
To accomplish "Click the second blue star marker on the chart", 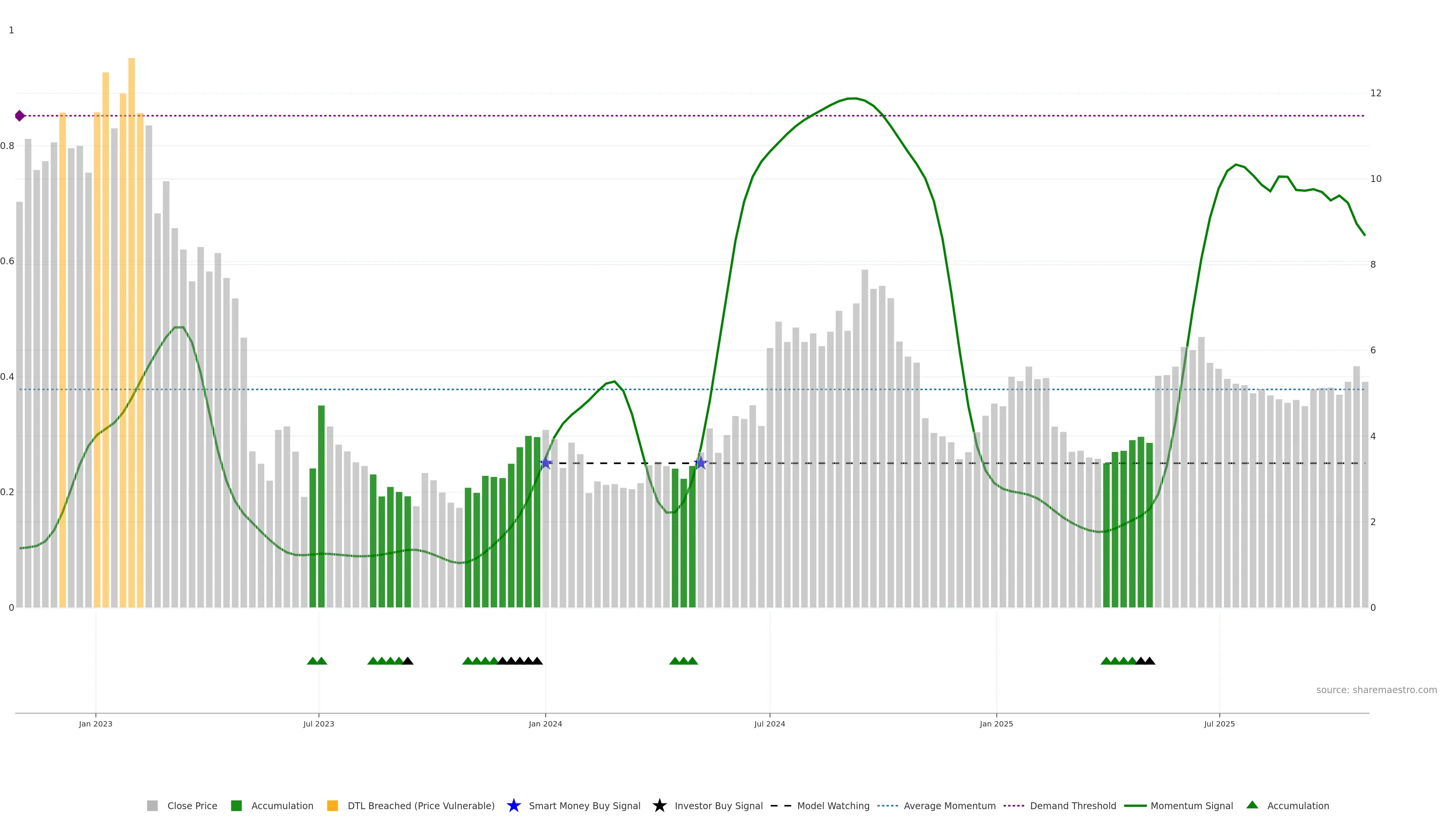I will [x=700, y=463].
